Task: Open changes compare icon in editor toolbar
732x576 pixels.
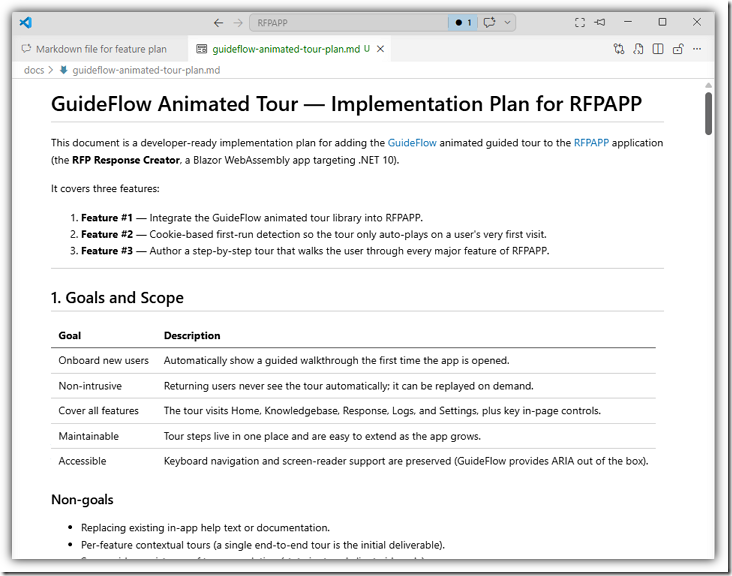Action: click(x=619, y=49)
